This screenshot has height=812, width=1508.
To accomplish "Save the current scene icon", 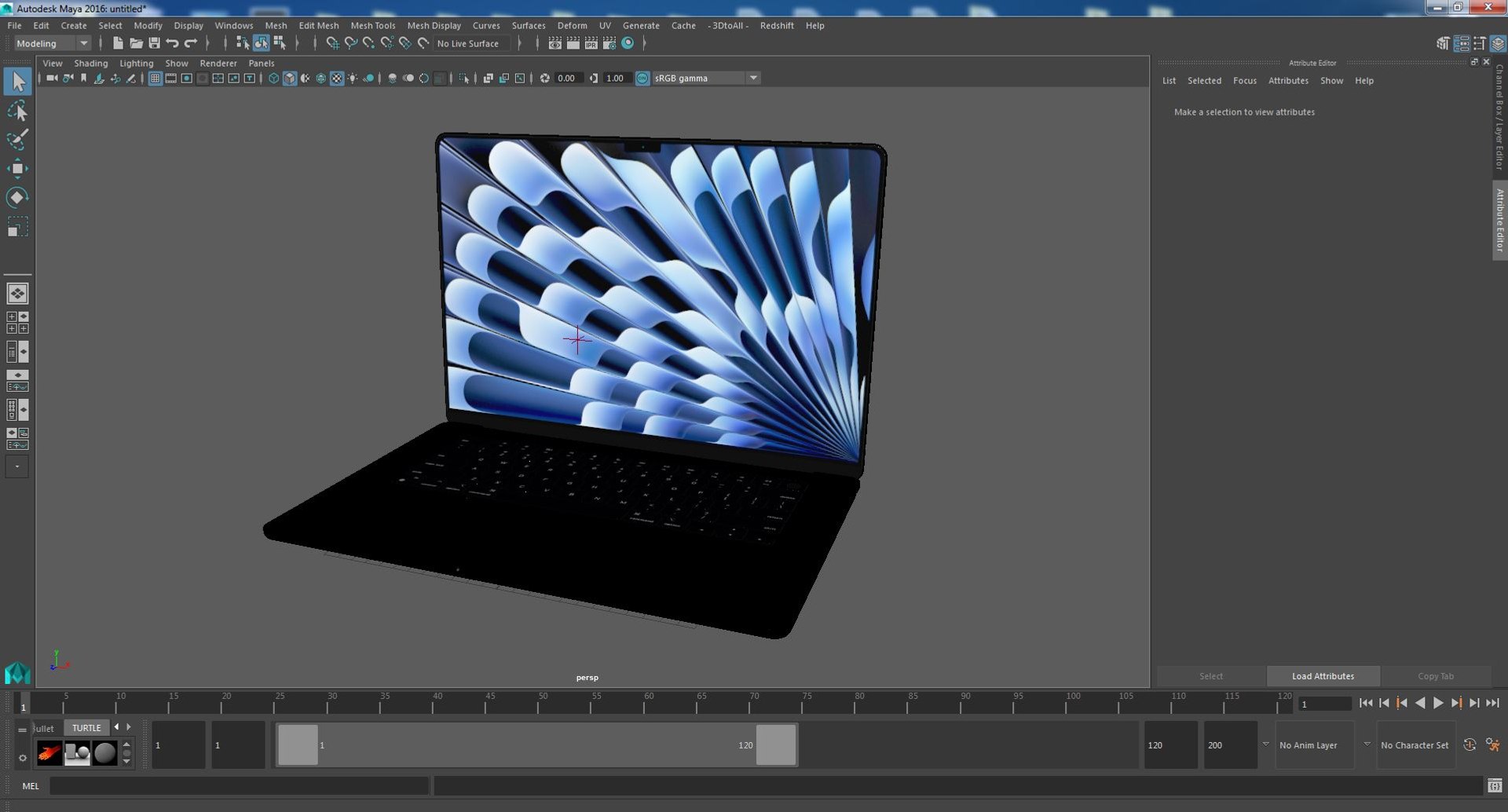I will click(x=154, y=43).
